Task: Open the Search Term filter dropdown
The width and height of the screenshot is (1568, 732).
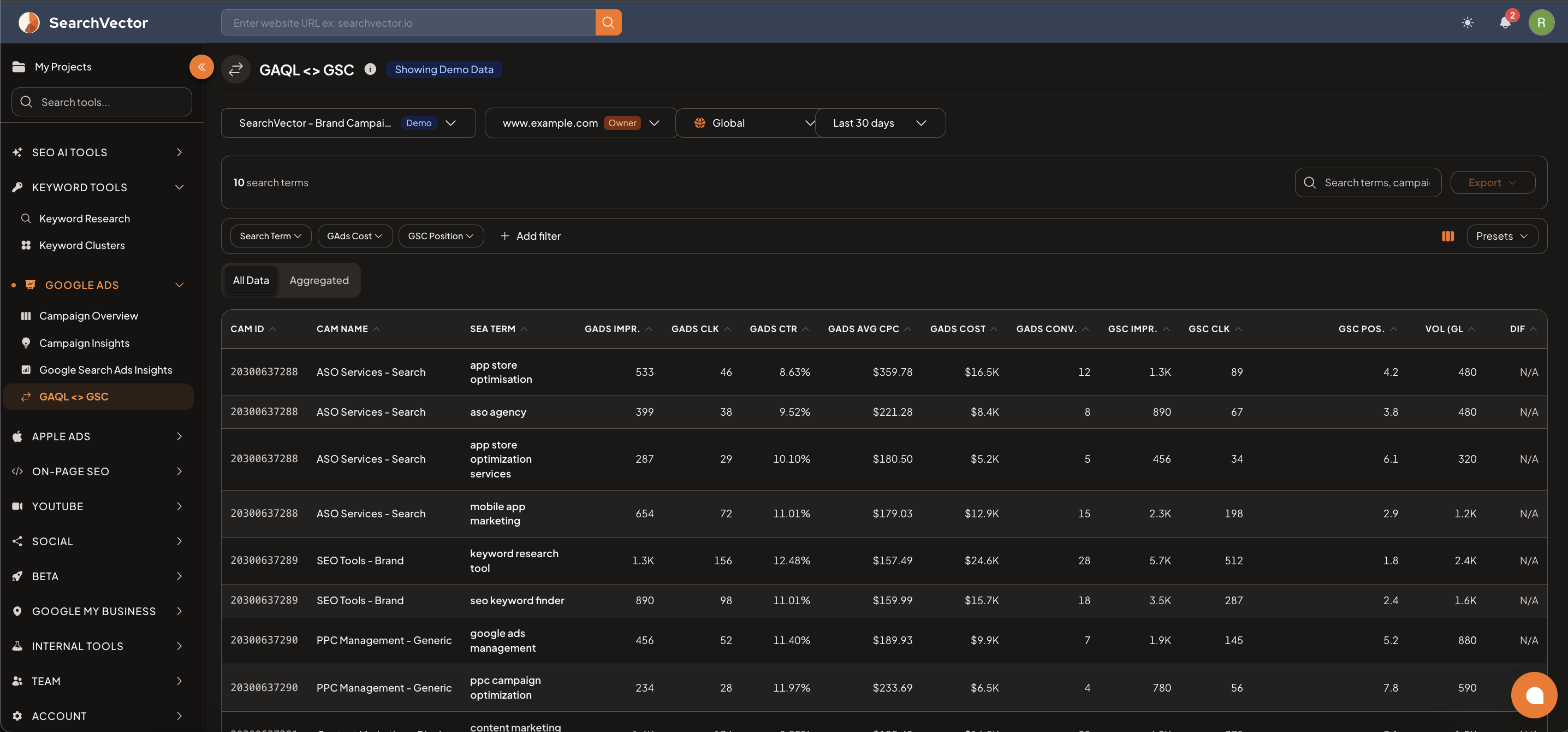Action: [270, 235]
